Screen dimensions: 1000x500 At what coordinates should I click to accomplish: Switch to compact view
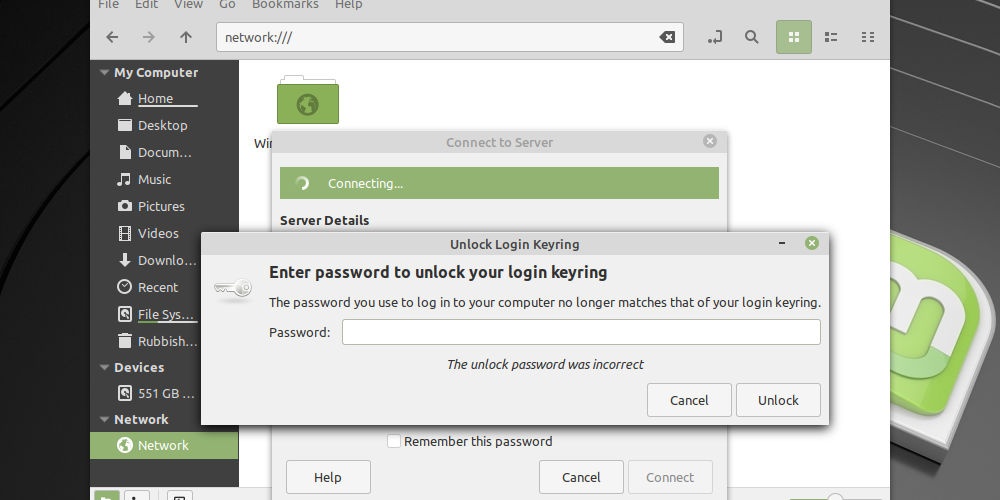(x=868, y=37)
